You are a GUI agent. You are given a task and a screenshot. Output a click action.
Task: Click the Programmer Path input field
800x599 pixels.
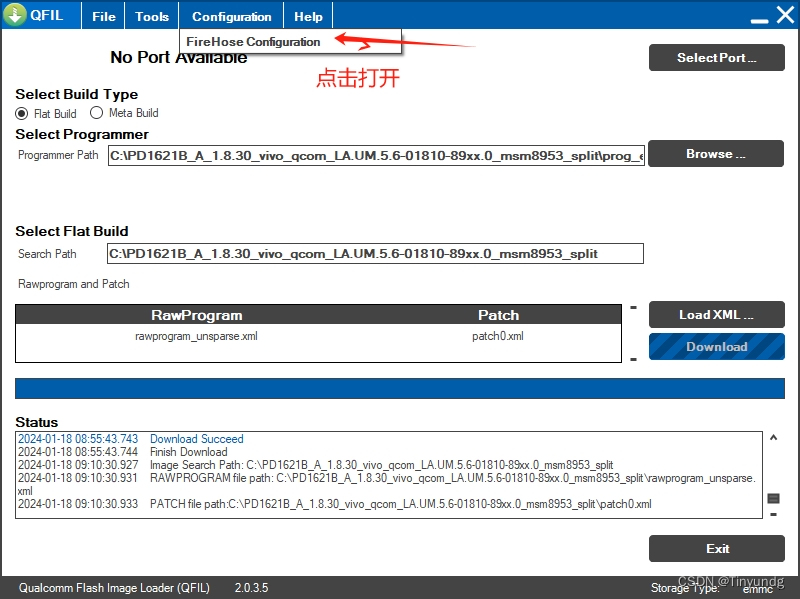pyautogui.click(x=376, y=156)
